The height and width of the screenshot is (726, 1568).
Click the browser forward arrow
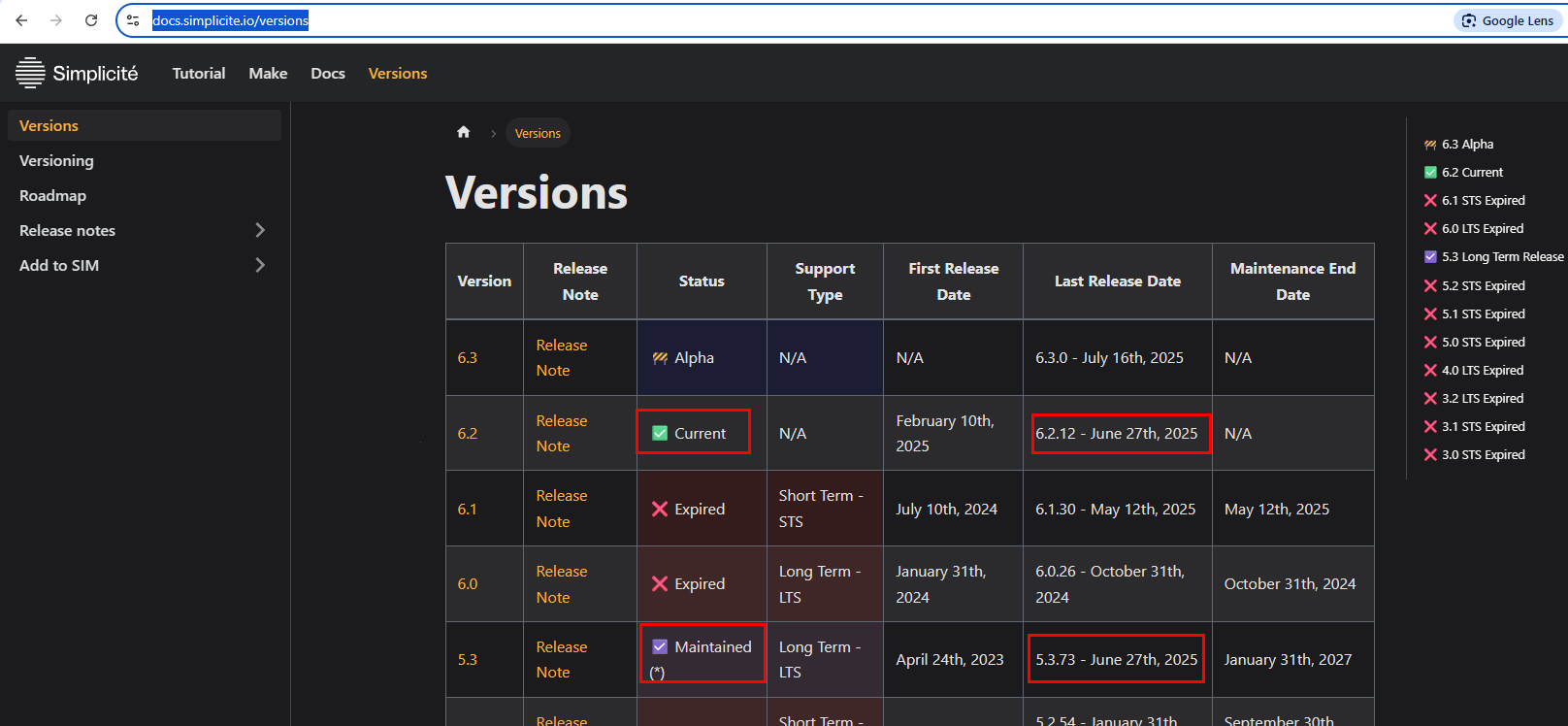56,20
